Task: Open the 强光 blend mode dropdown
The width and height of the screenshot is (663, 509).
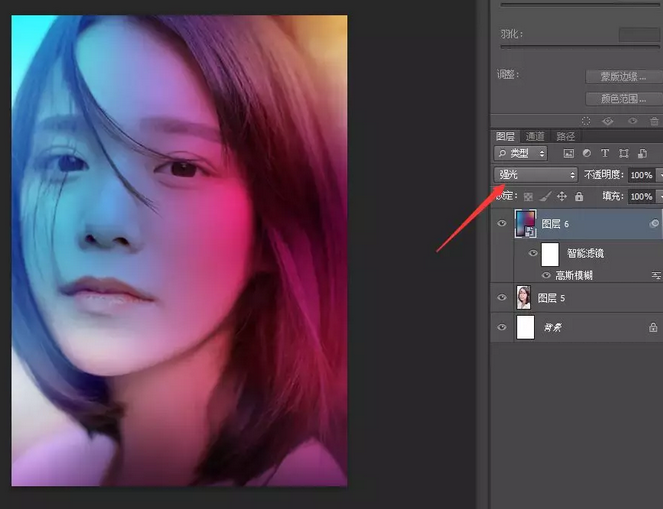Action: [536, 175]
